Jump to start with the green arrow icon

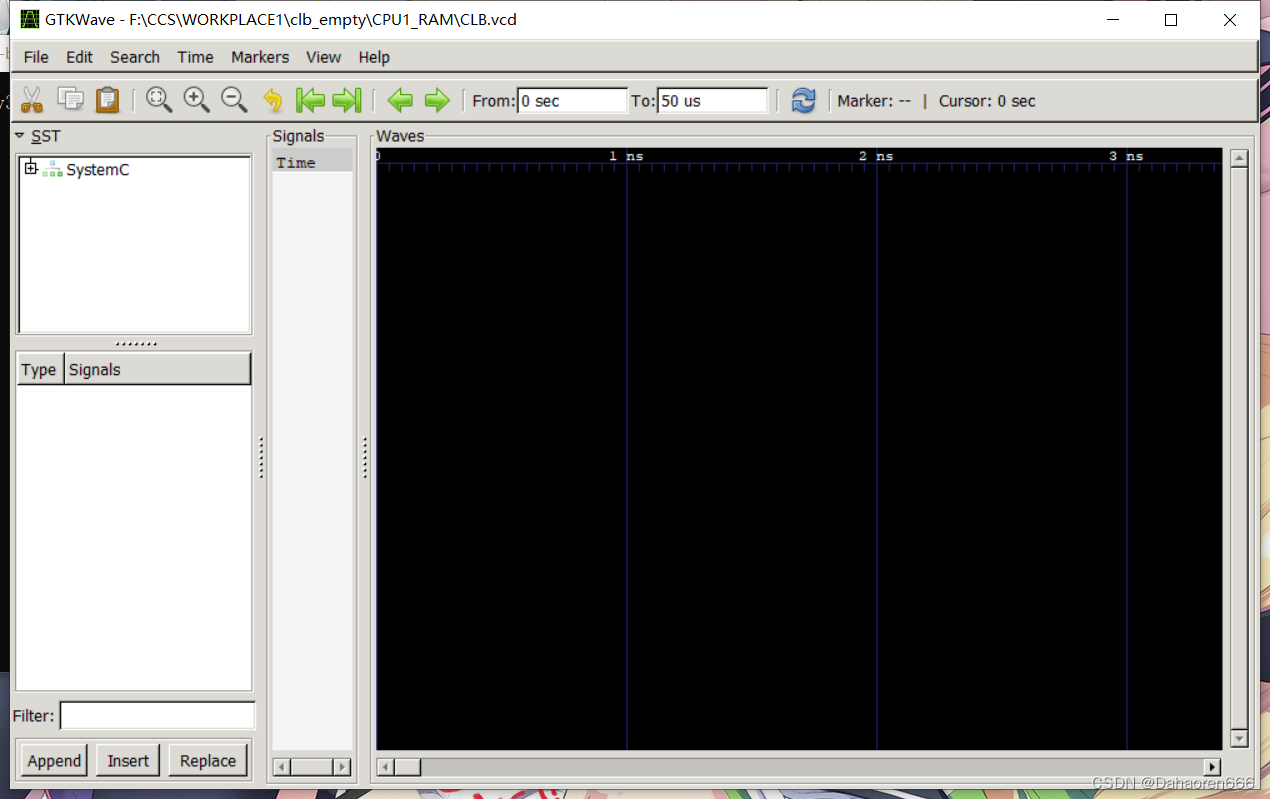tap(310, 99)
